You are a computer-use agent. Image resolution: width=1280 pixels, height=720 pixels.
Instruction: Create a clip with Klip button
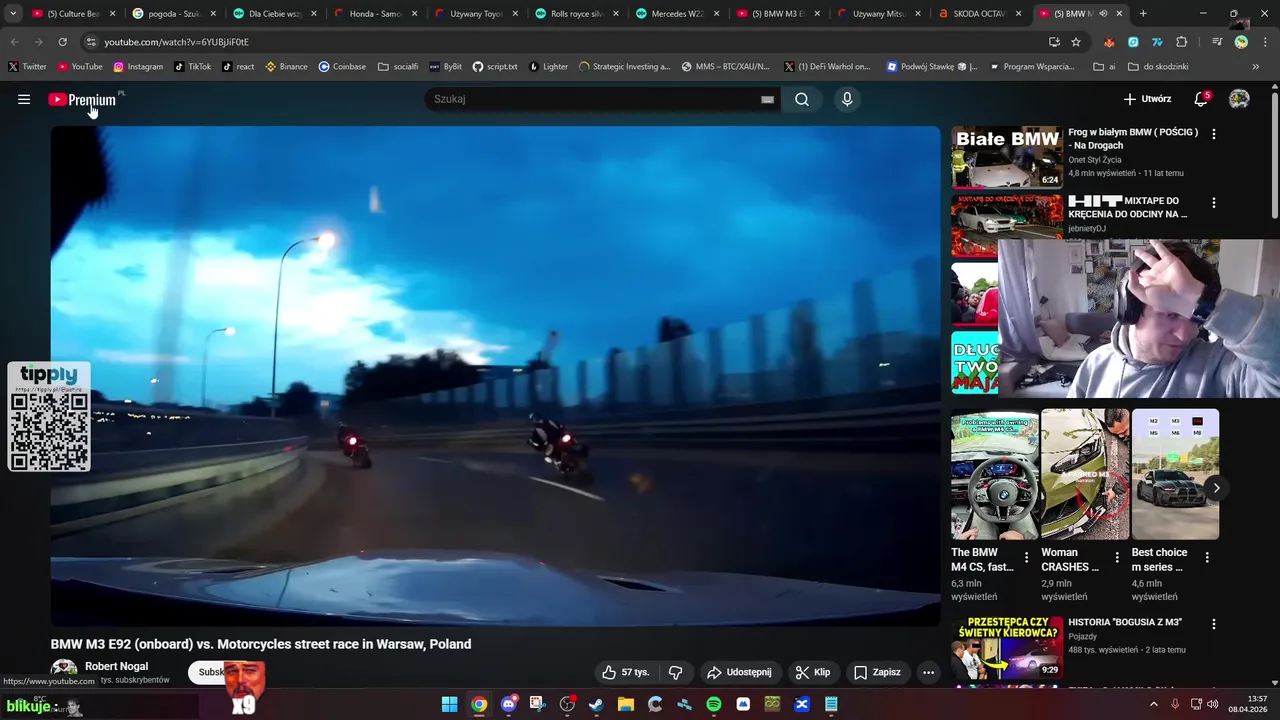(811, 672)
